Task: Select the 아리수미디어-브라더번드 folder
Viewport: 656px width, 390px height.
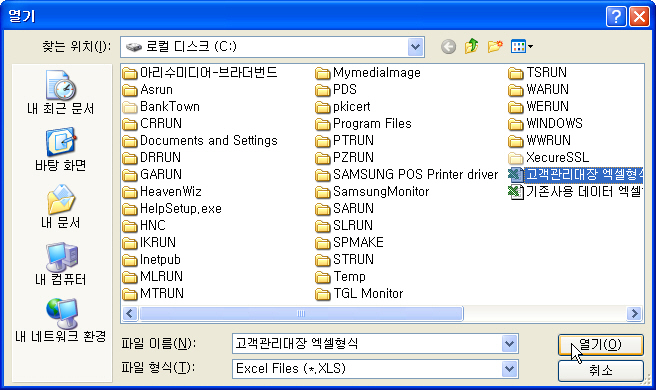Action: (x=200, y=73)
